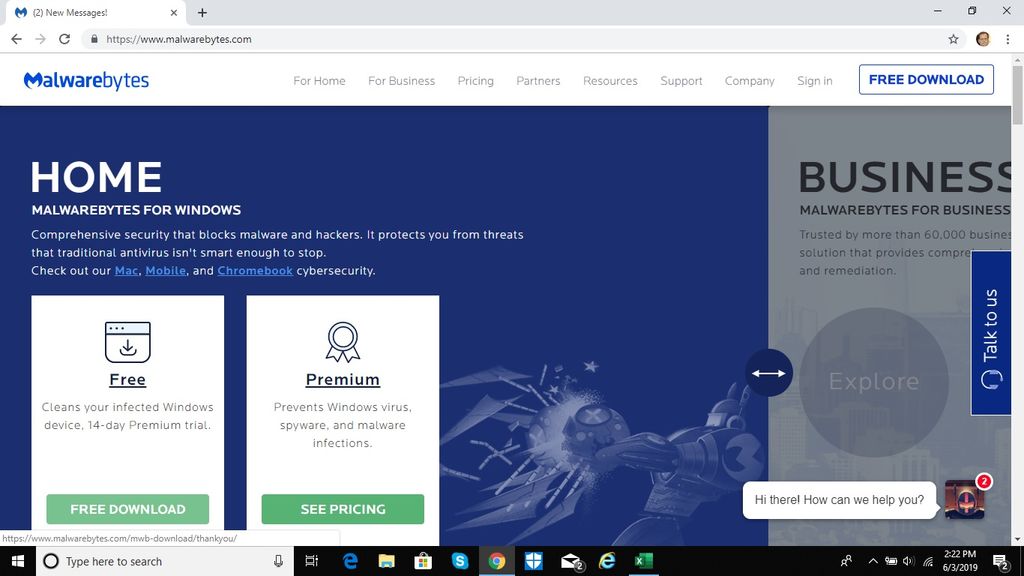This screenshot has width=1024, height=576.
Task: Open Chrome's three-dot menu
Action: click(1007, 39)
